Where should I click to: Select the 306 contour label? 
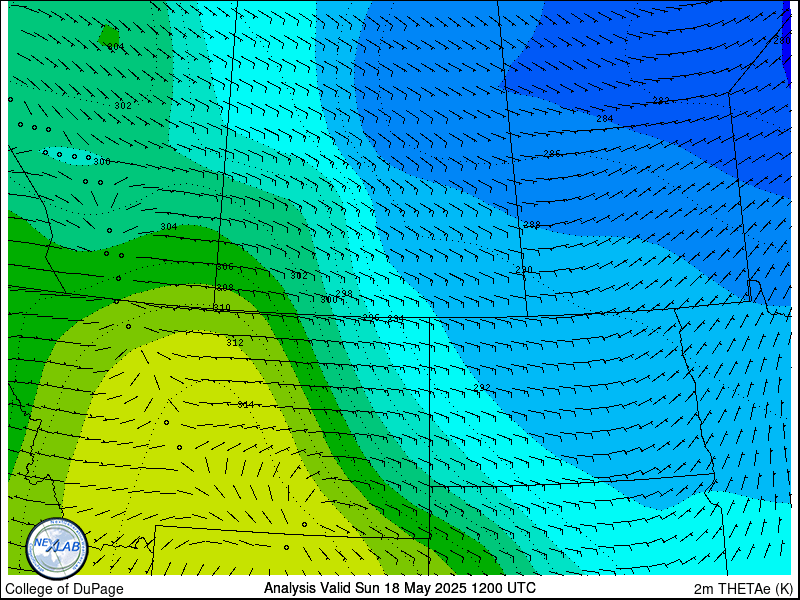click(225, 267)
